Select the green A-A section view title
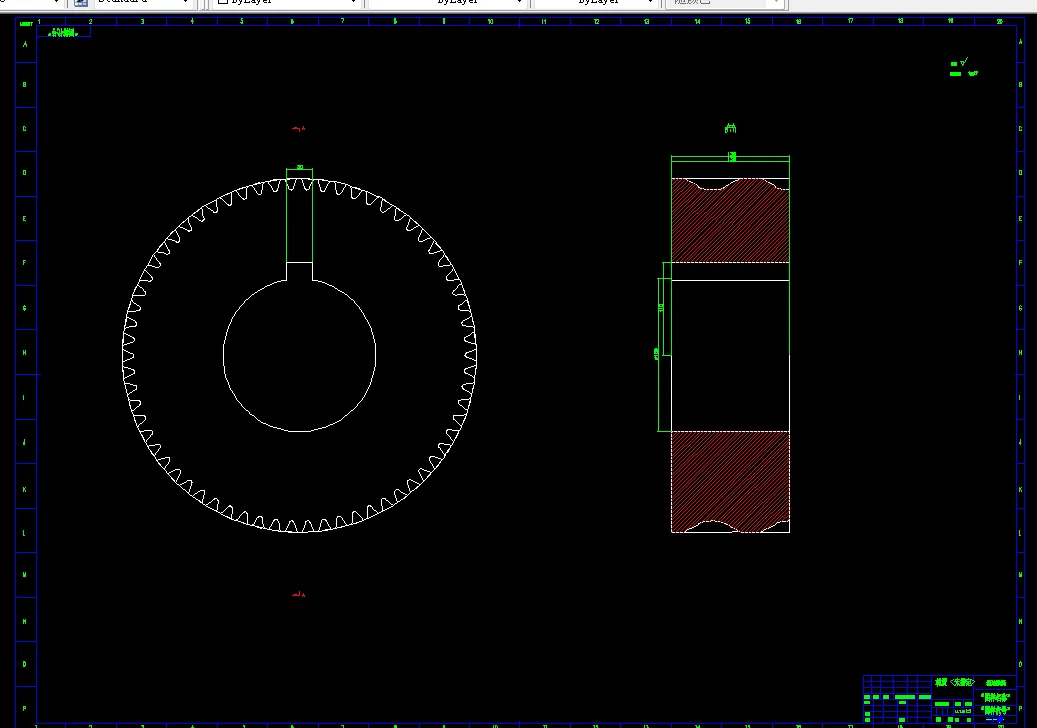 point(730,128)
